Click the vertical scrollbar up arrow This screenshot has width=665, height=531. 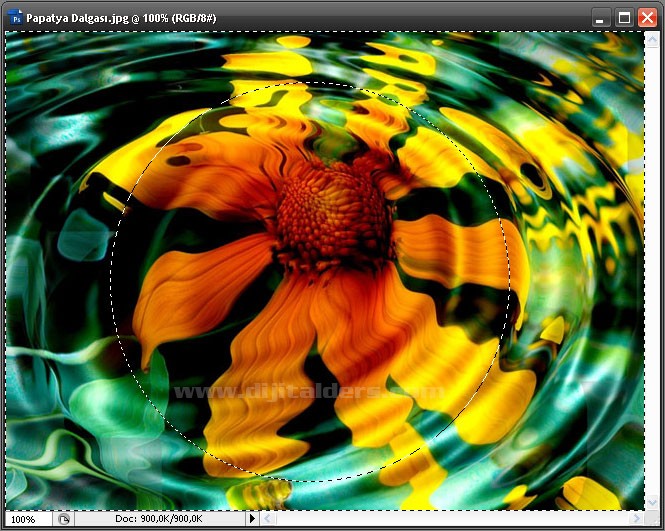[x=652, y=40]
